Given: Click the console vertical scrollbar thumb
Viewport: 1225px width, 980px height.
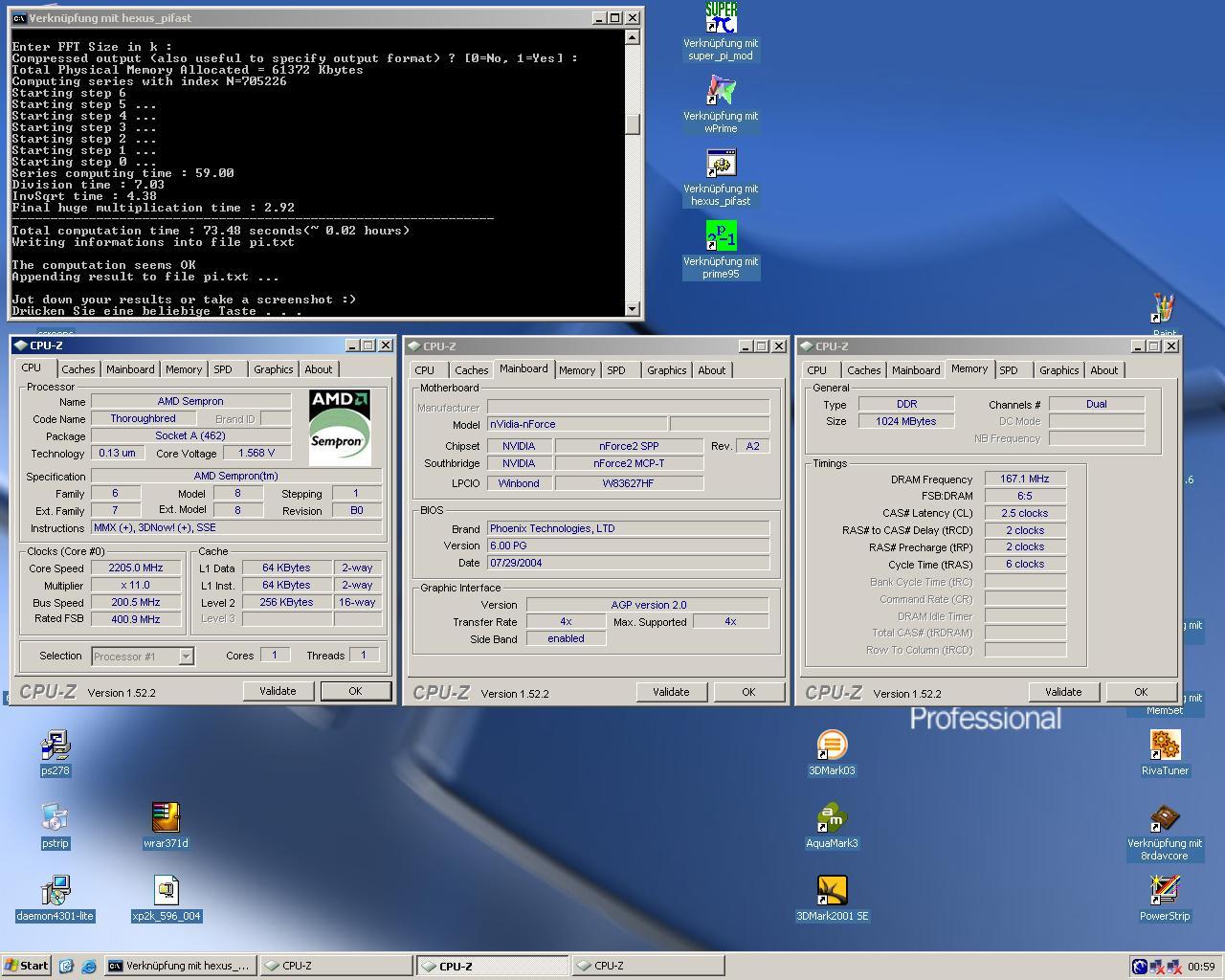Looking at the screenshot, I should [632, 124].
